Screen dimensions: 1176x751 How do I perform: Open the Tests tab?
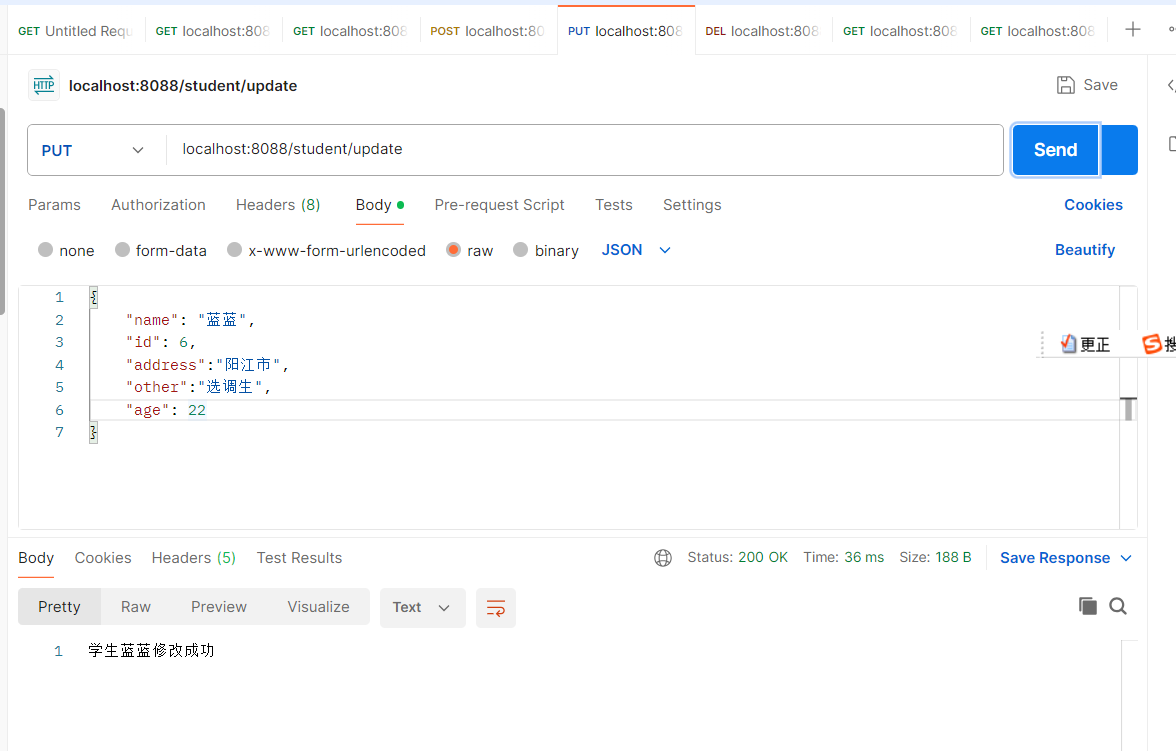pos(614,205)
